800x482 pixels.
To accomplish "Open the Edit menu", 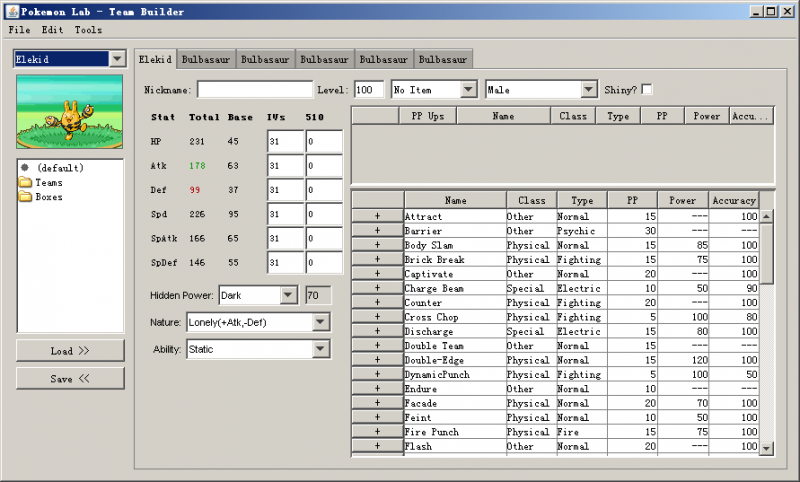I will click(x=53, y=30).
